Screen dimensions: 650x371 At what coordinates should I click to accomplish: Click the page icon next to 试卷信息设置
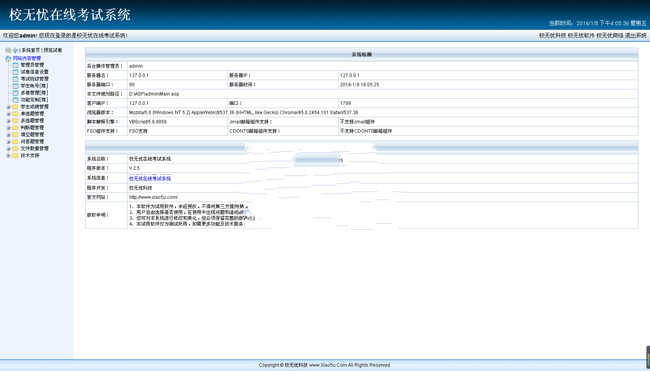click(x=15, y=72)
